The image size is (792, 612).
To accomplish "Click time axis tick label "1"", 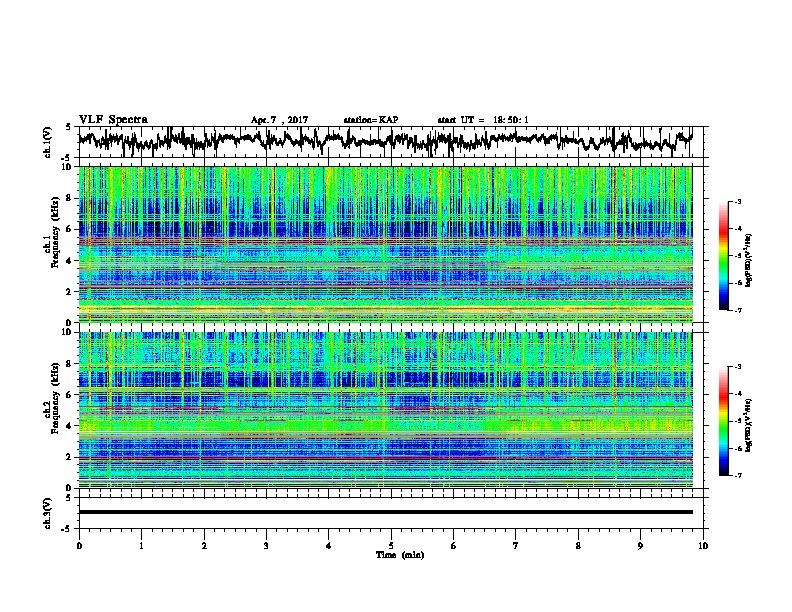I will click(141, 546).
